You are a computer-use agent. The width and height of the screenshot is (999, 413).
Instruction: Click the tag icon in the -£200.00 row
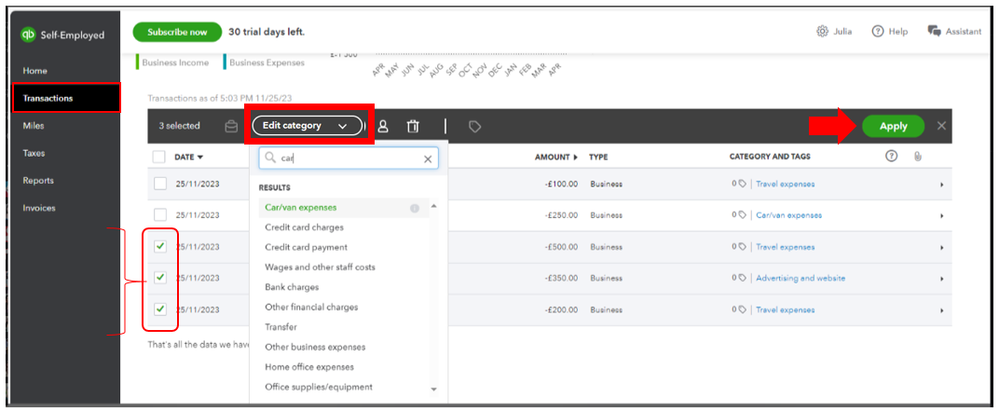click(742, 310)
